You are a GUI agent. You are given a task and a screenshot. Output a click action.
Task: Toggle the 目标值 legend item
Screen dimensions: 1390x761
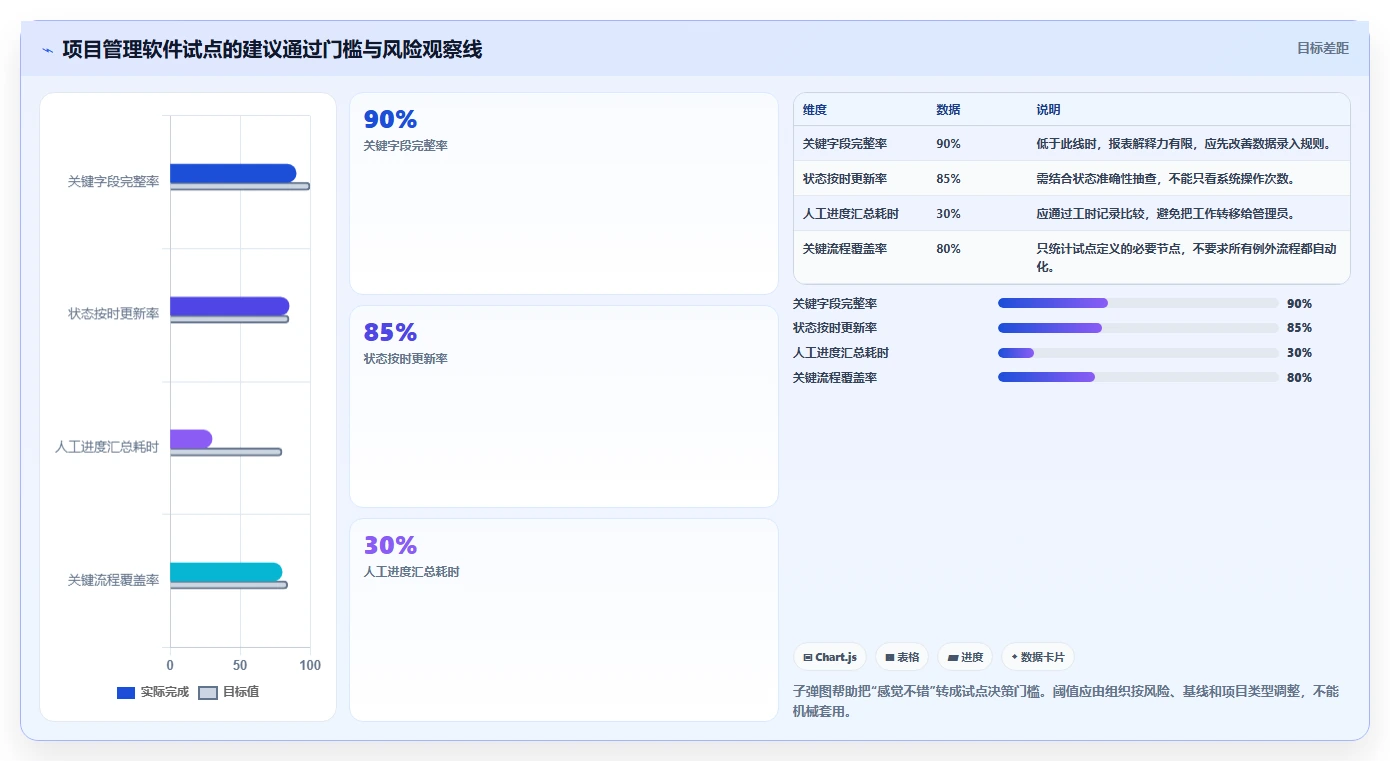click(229, 692)
